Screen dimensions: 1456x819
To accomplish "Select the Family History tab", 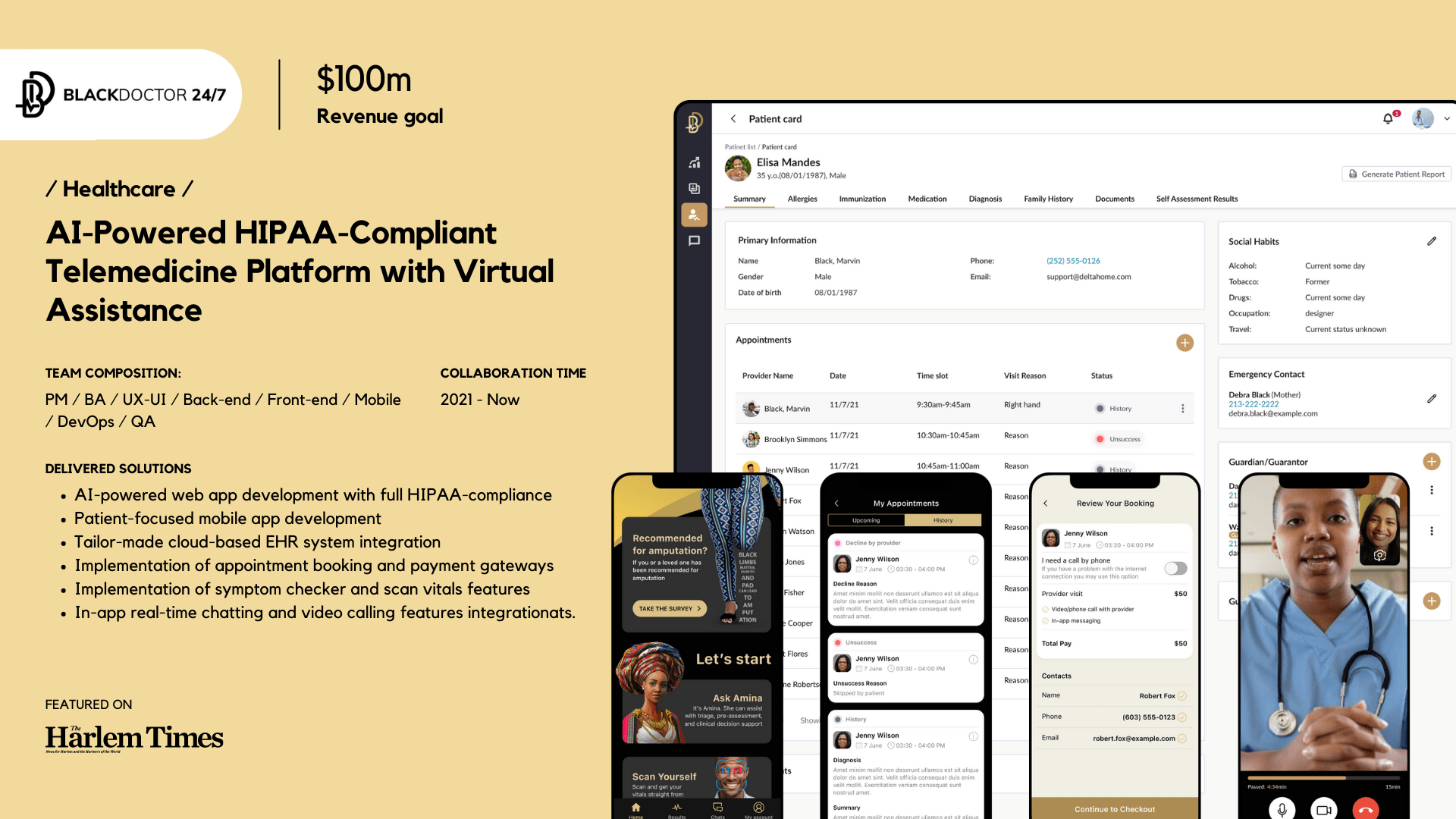I will [x=1049, y=198].
